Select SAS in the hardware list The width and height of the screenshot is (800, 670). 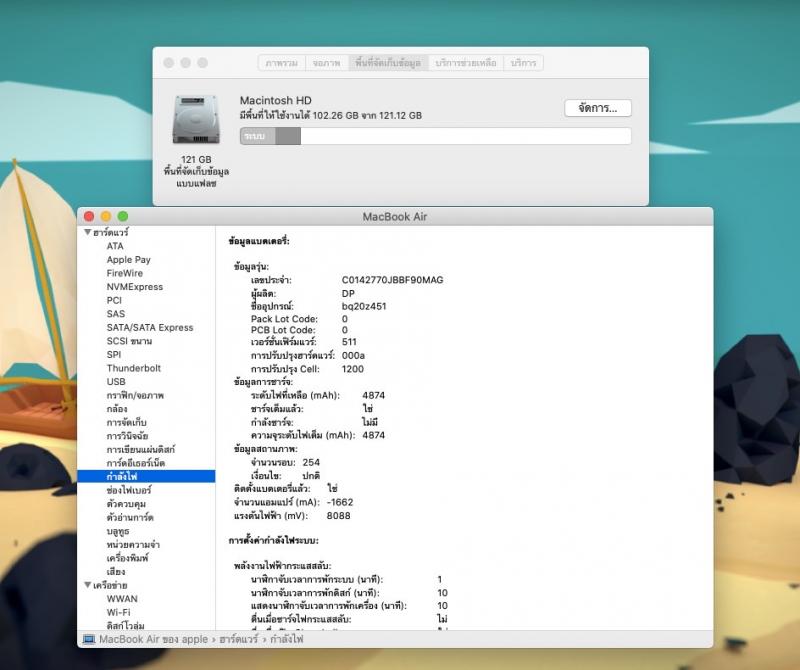(116, 314)
